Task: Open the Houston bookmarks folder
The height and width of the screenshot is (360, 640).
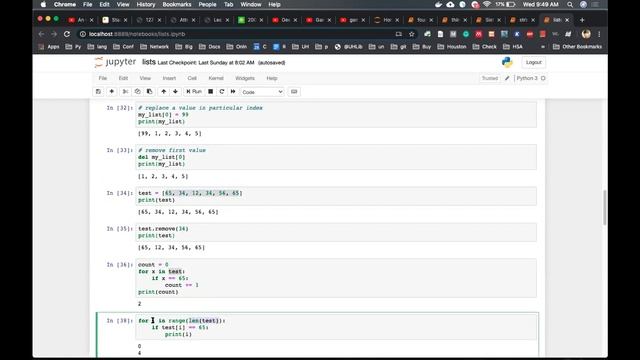Action: click(452, 47)
